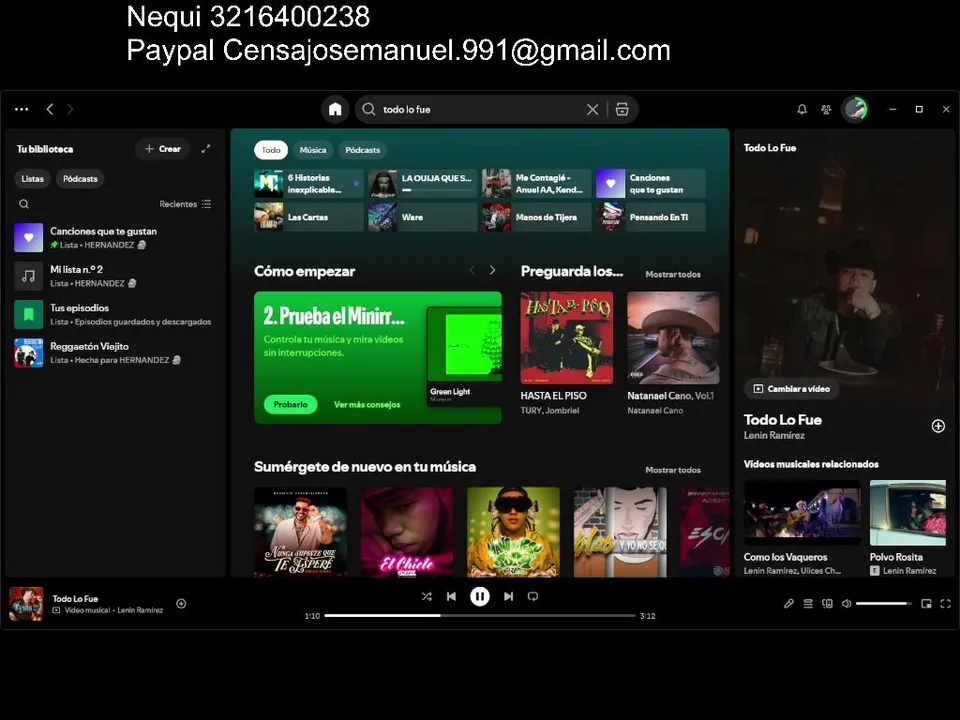Show all in Sumérgete de nuevo section
This screenshot has height=720, width=960.
673,470
